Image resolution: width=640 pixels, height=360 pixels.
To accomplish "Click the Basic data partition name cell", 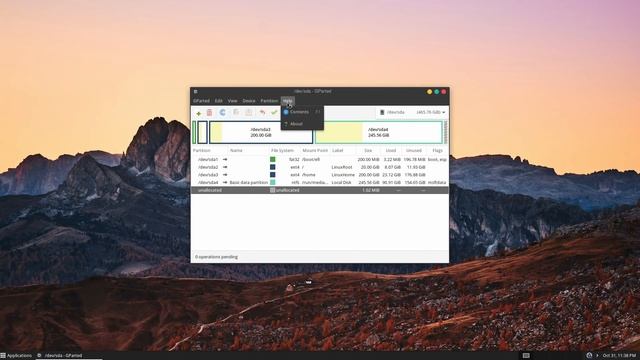I will pos(249,182).
